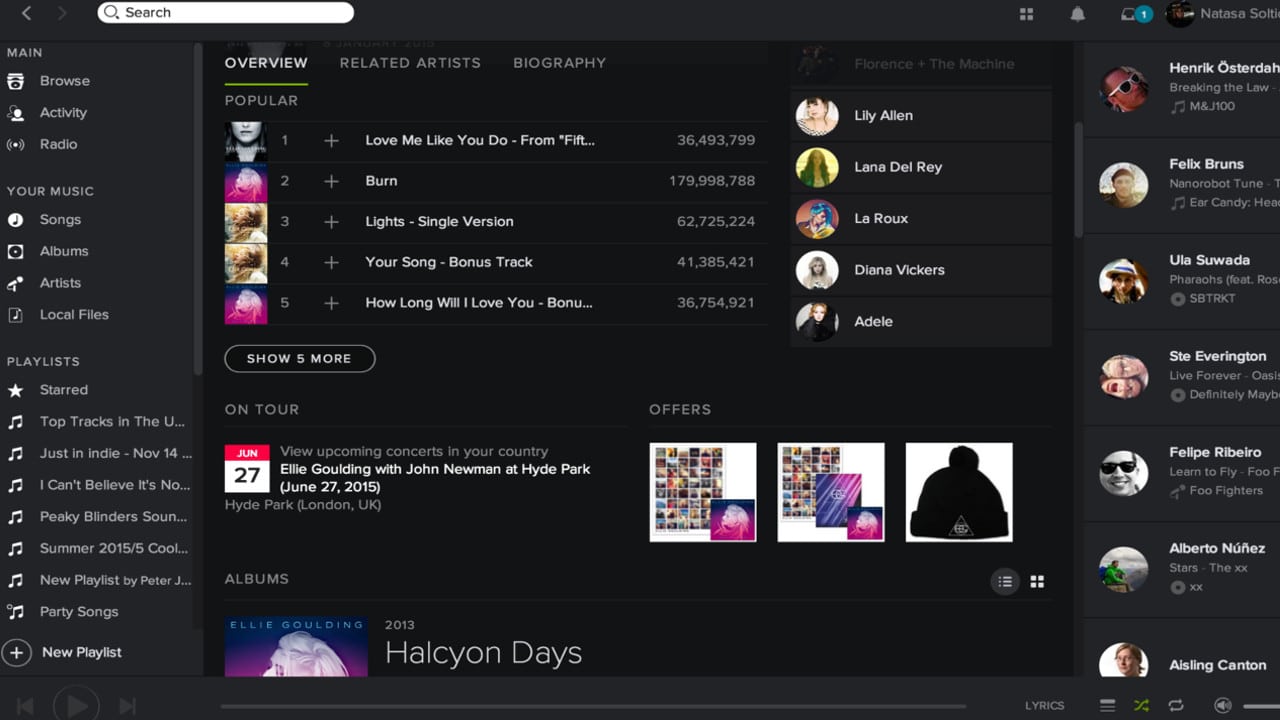
Task: Click the Halcyon Days album cover
Action: coord(296,646)
